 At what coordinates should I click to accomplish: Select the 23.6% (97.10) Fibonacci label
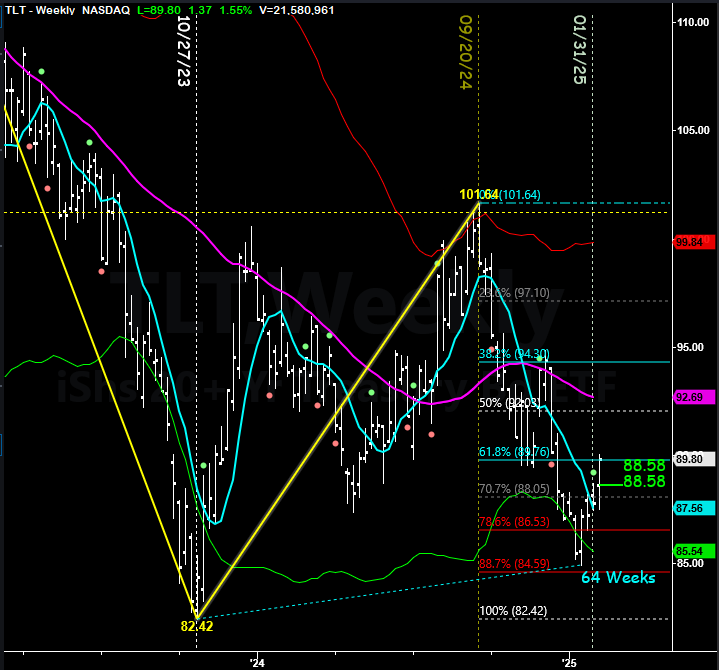point(514,293)
